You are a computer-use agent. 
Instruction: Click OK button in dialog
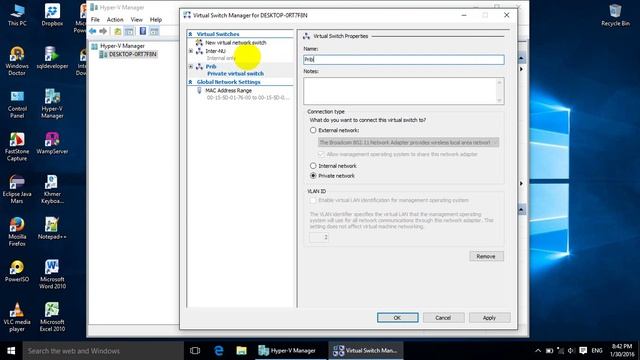point(398,318)
